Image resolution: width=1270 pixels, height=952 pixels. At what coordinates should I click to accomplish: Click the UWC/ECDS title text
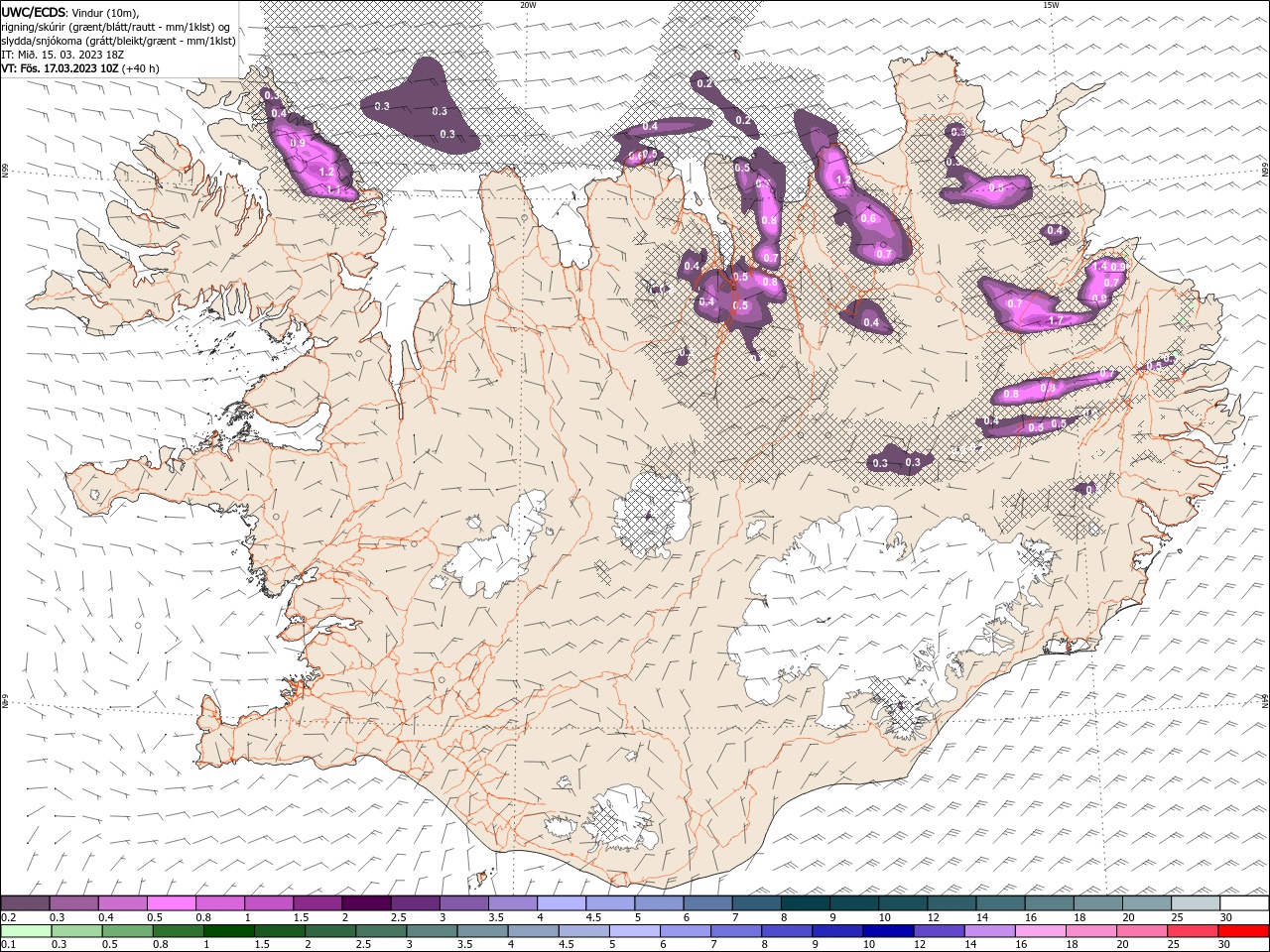pyautogui.click(x=33, y=11)
